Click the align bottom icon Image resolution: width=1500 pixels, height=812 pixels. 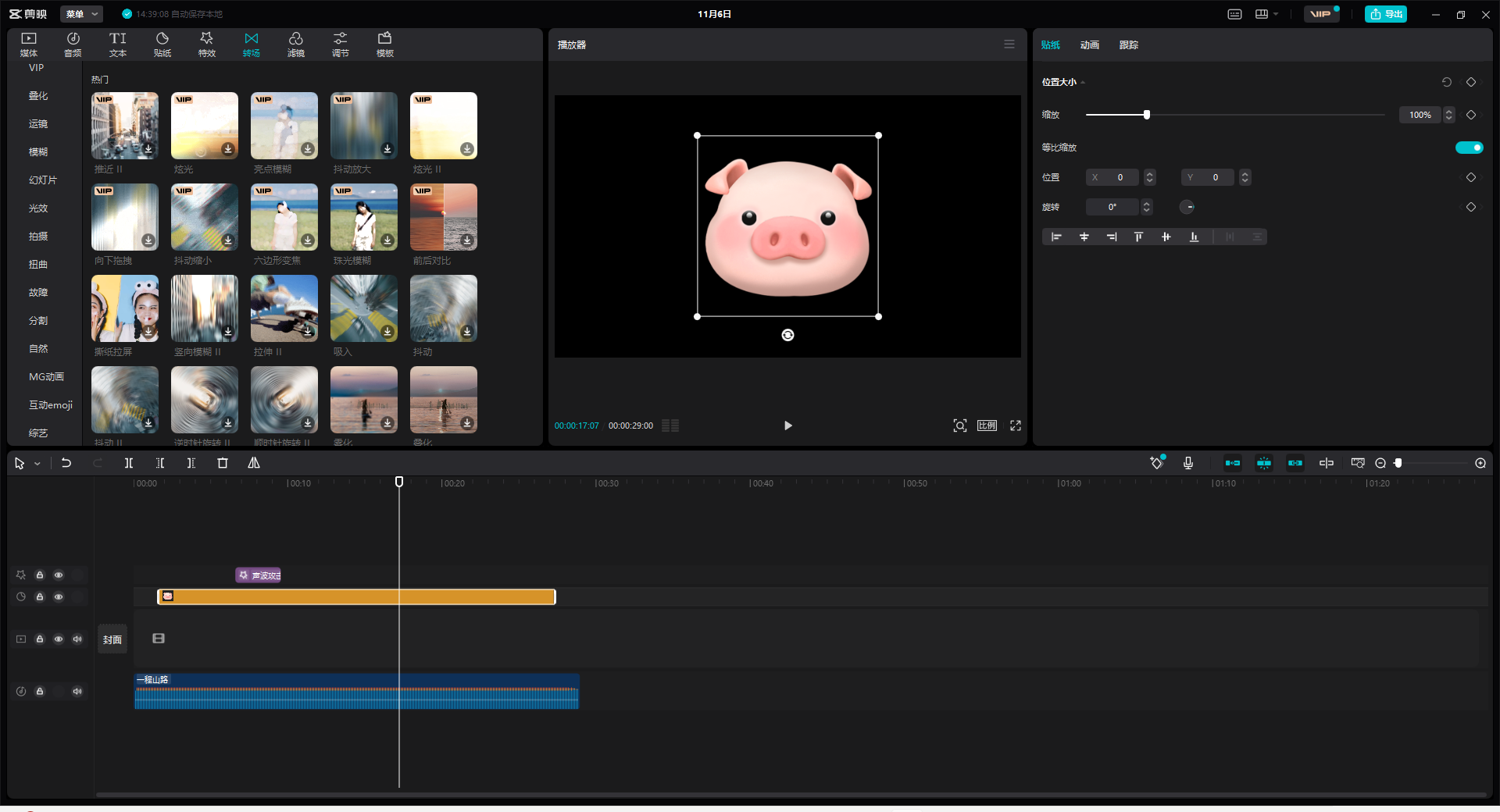point(1194,237)
